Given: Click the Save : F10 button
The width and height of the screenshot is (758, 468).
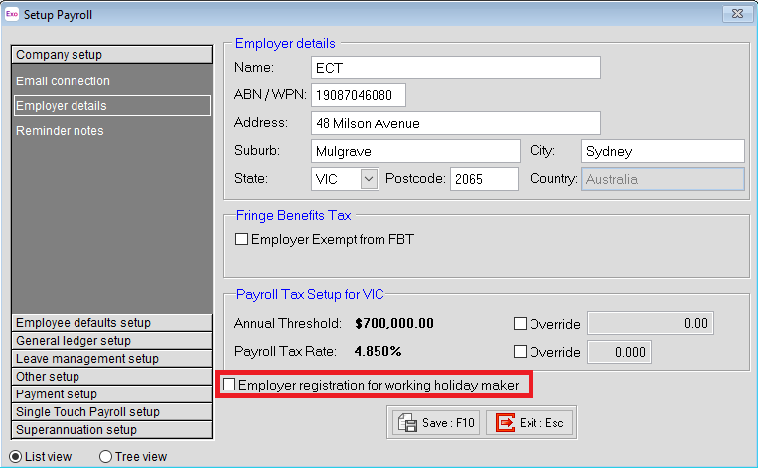Looking at the screenshot, I should [436, 423].
